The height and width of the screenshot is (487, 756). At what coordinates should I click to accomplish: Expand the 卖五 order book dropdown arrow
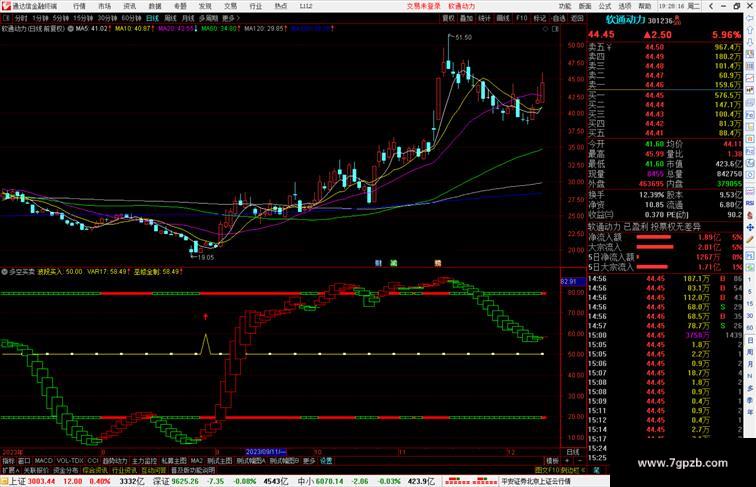click(609, 47)
